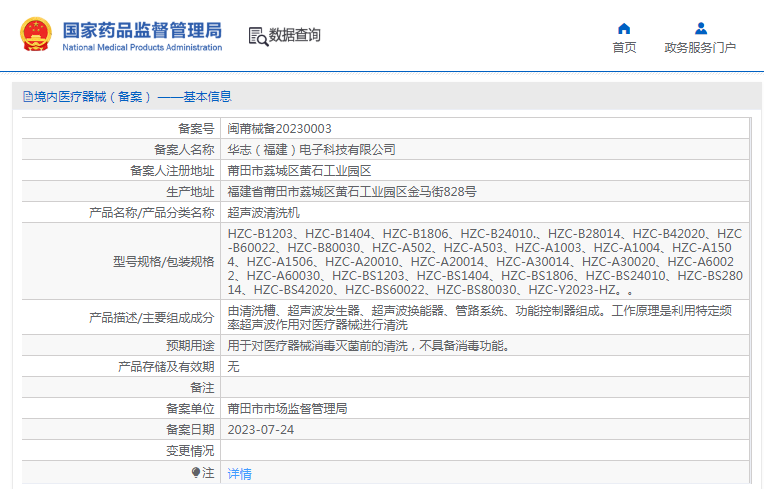764x489 pixels.
Task: Go to 首页 text label
Action: (x=624, y=48)
